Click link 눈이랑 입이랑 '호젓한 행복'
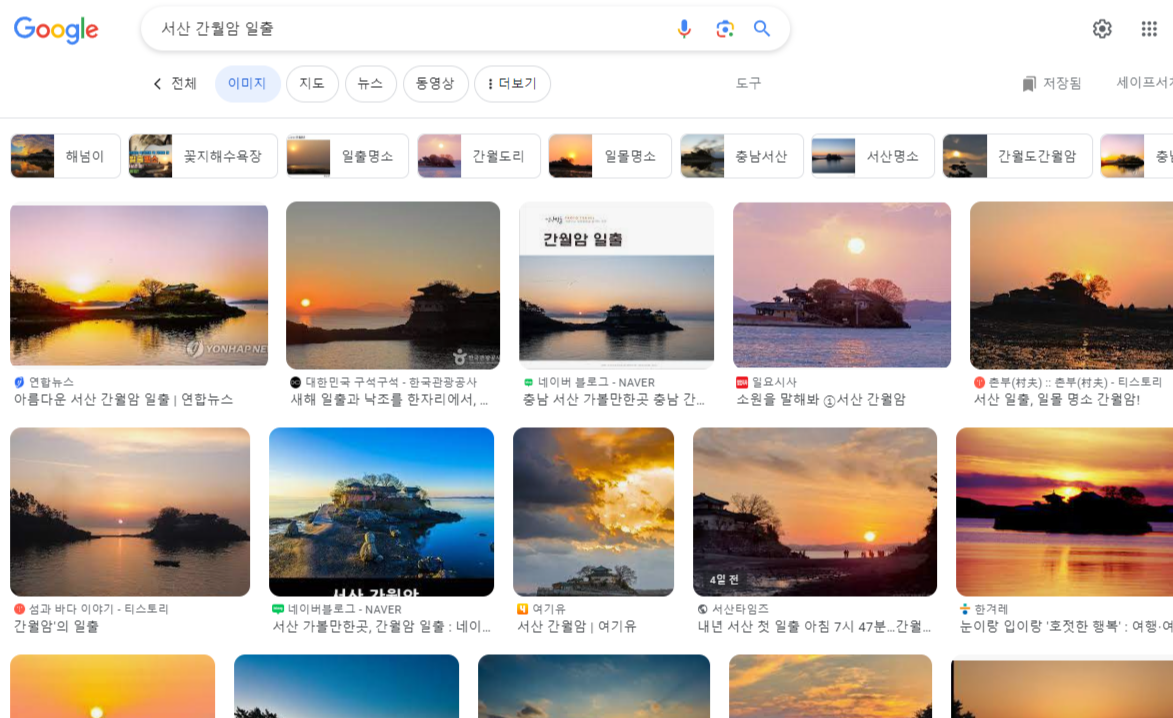Image resolution: width=1173 pixels, height=718 pixels. point(1066,626)
